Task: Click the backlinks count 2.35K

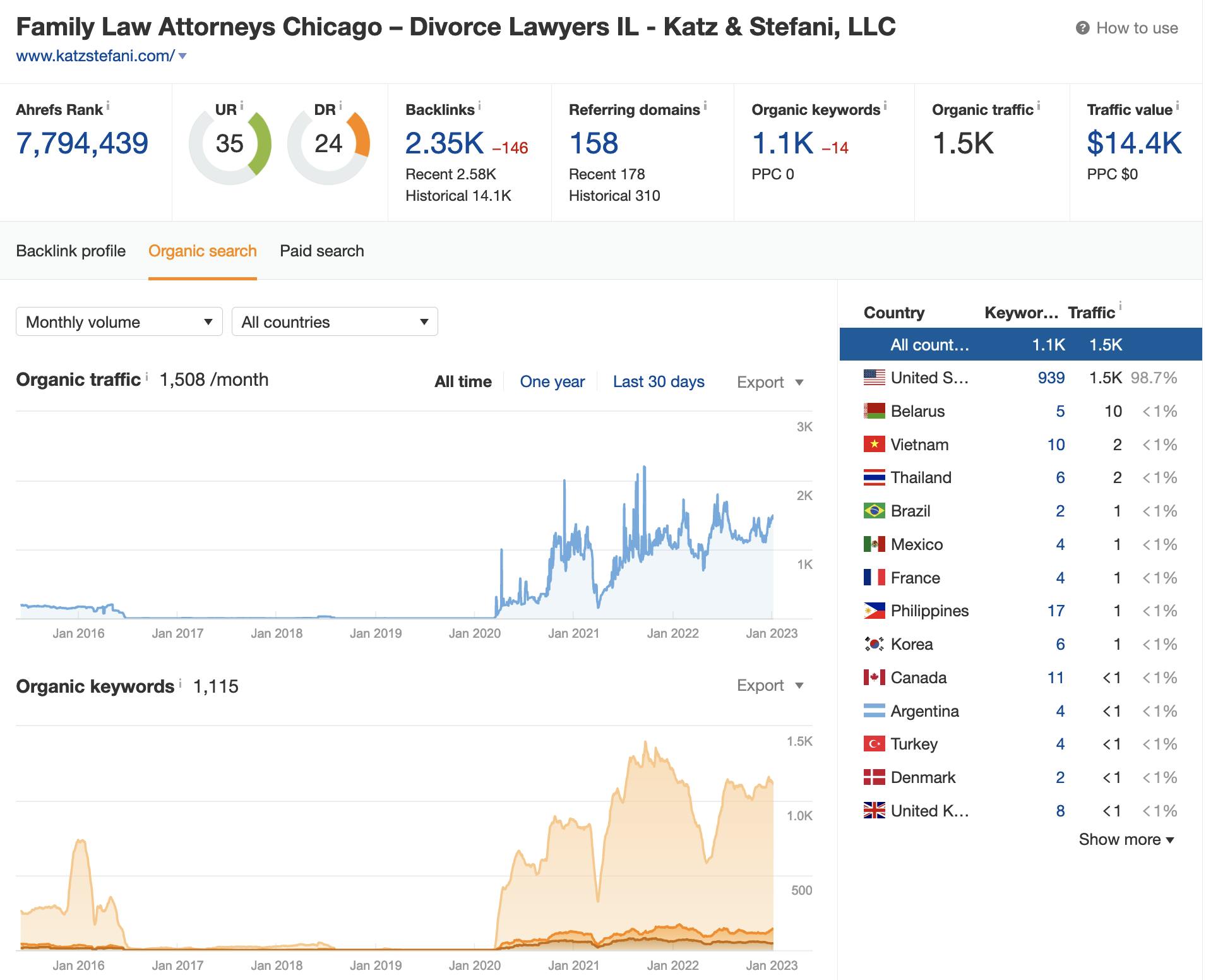Action: pyautogui.click(x=445, y=143)
